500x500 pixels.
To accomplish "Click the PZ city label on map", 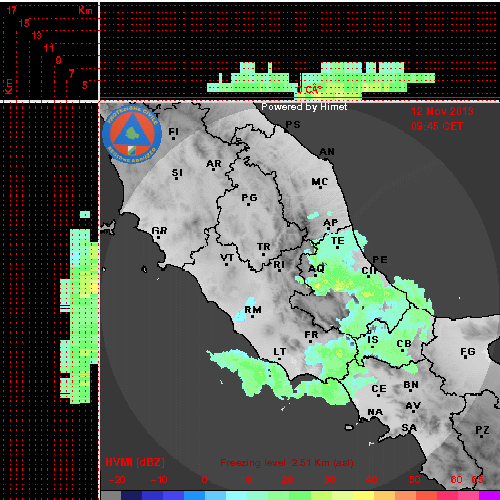I will pos(482,430).
